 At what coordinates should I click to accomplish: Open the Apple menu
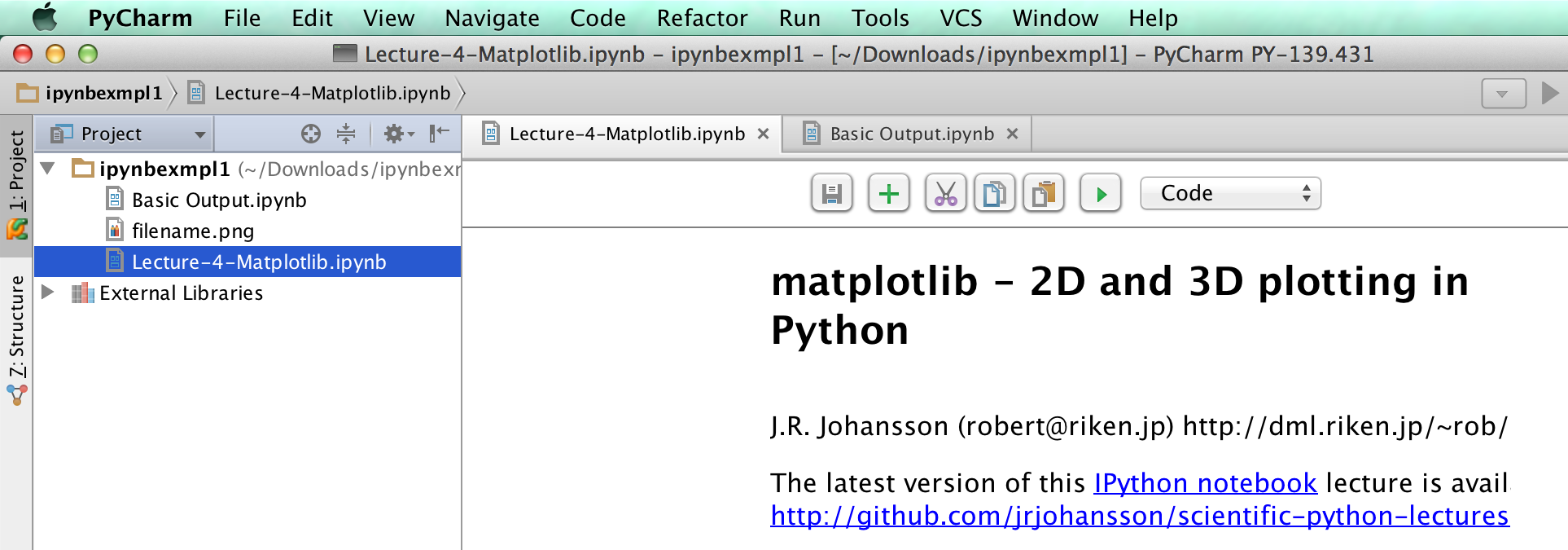pyautogui.click(x=45, y=17)
